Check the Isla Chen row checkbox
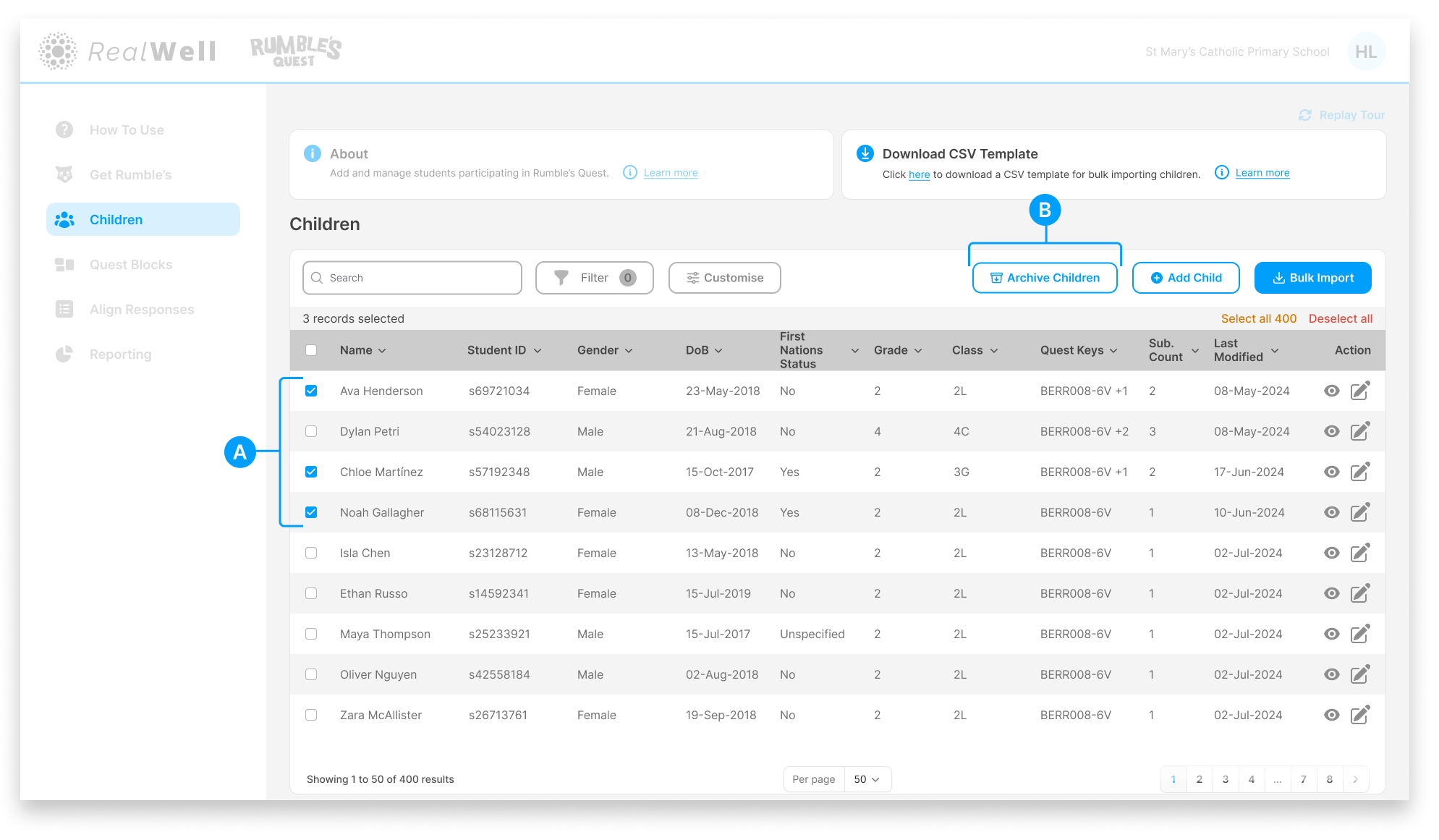Screen dimensions: 1439x840 311,553
